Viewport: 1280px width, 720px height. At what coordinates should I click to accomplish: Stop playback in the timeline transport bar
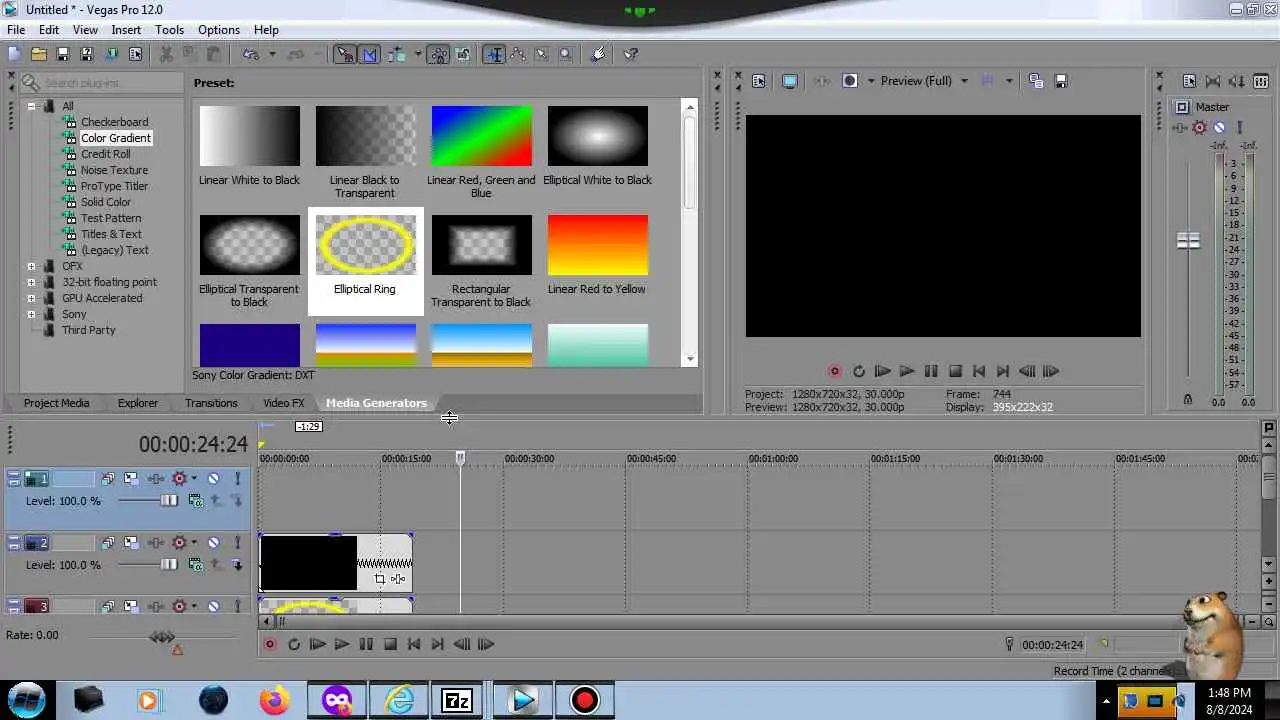(x=390, y=645)
